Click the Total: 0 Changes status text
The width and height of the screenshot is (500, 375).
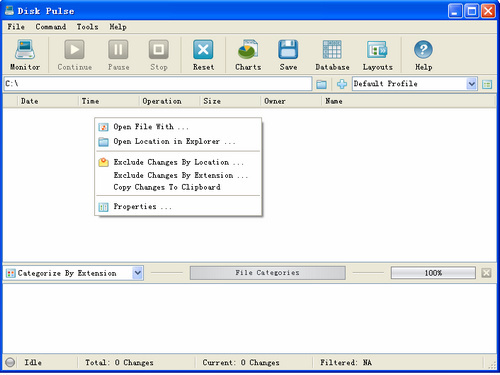119,362
